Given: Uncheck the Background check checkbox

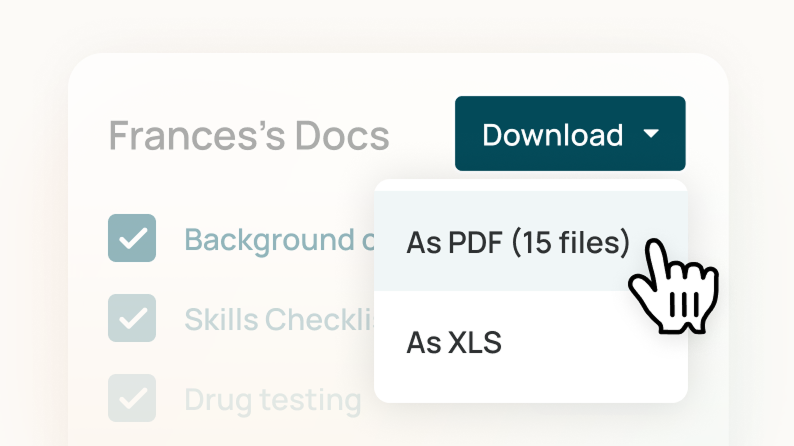Looking at the screenshot, I should pos(132,239).
